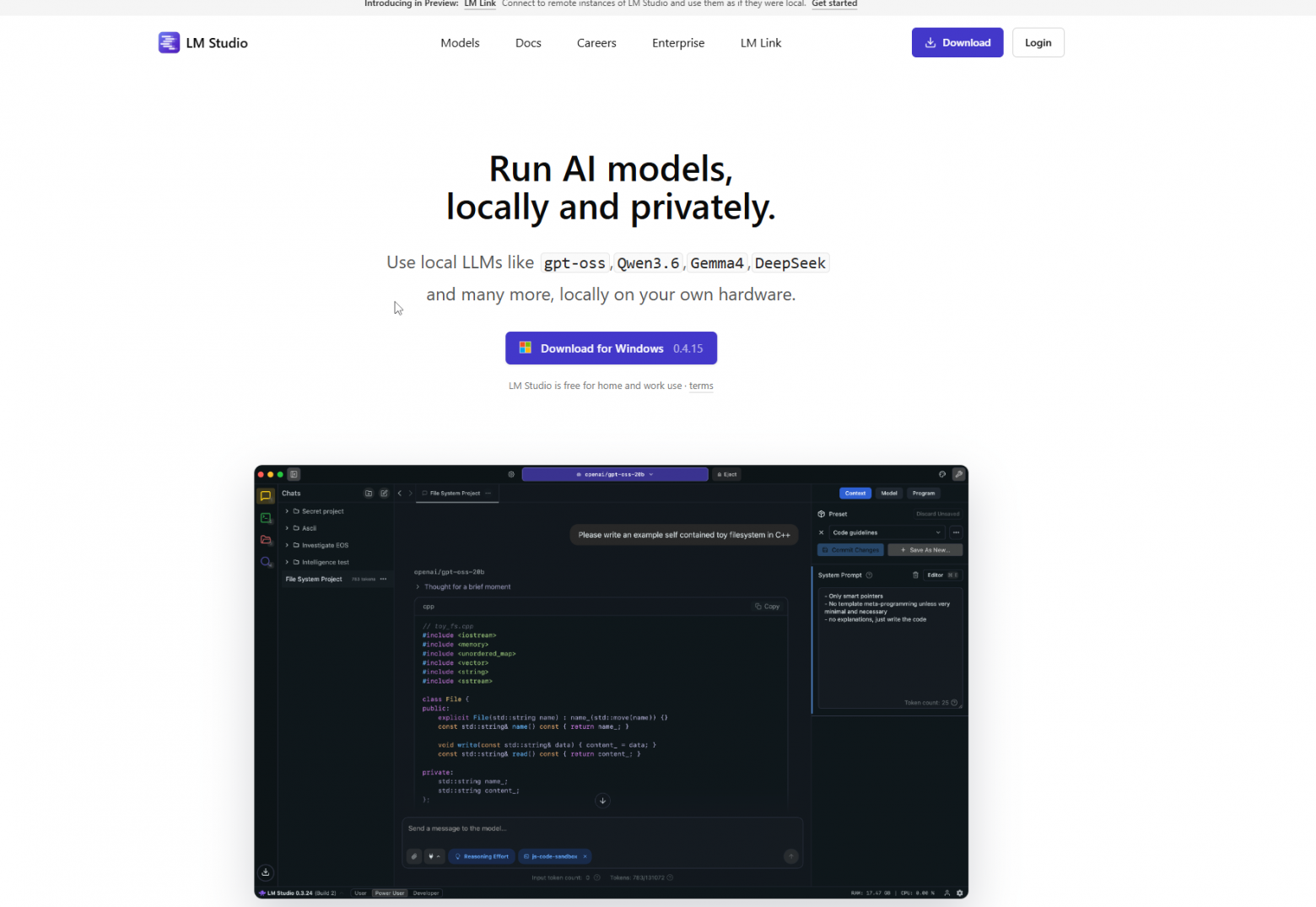Toggle the Reasoning Effort chip
Screen dimensions: 1316x907
[x=483, y=856]
